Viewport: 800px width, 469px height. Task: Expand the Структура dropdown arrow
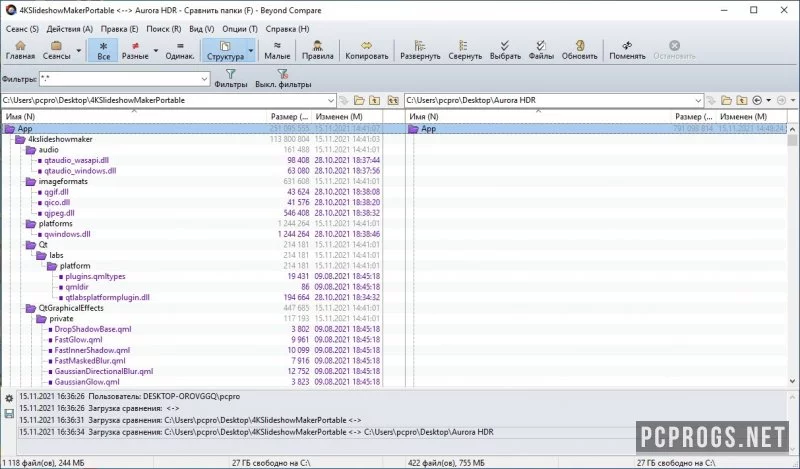click(x=251, y=50)
